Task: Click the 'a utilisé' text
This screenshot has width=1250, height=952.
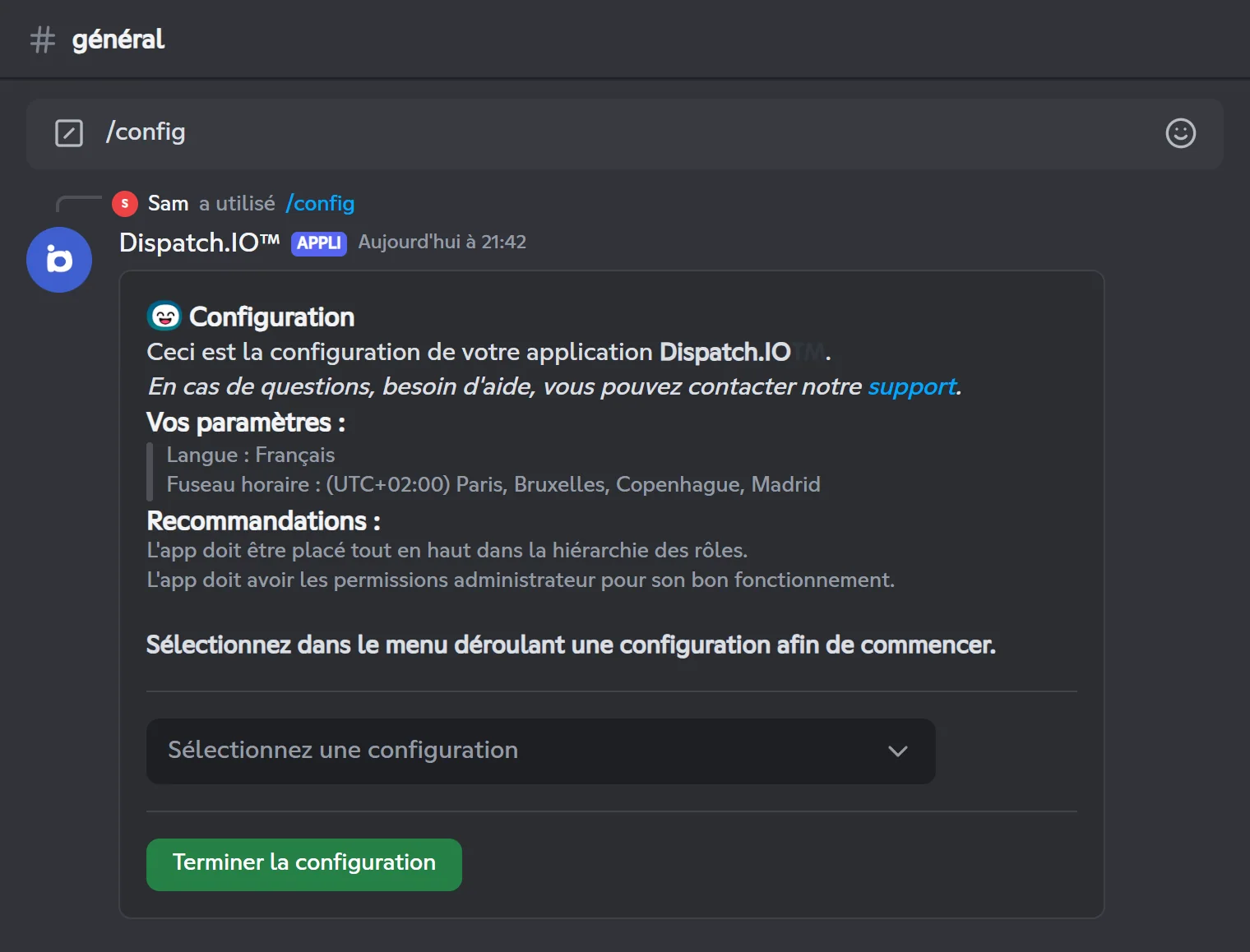Action: tap(237, 203)
